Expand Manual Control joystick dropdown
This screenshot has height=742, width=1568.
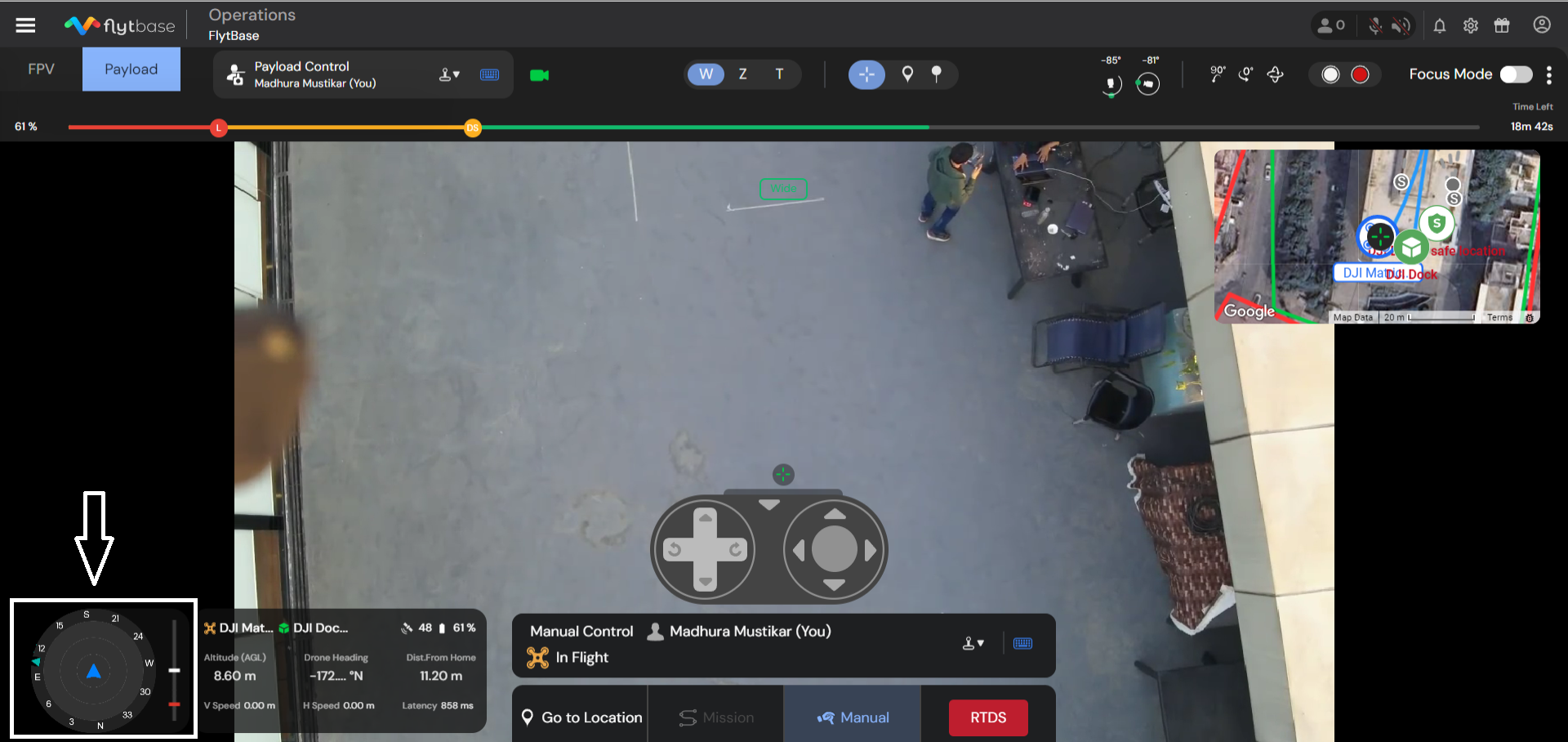pyautogui.click(x=973, y=644)
